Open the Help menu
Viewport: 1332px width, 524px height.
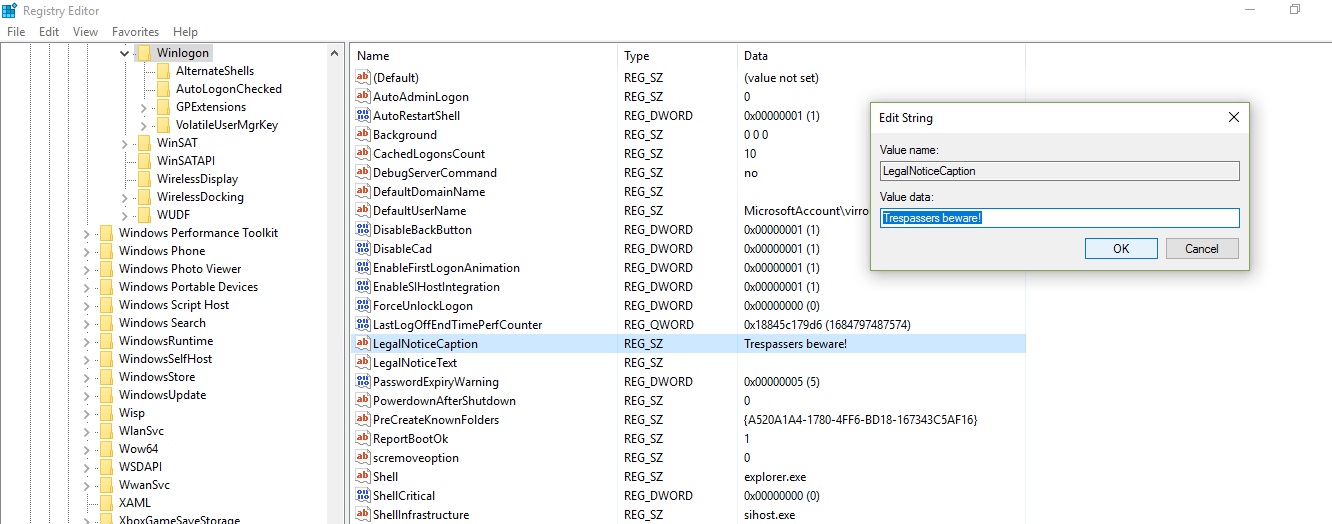pos(185,32)
